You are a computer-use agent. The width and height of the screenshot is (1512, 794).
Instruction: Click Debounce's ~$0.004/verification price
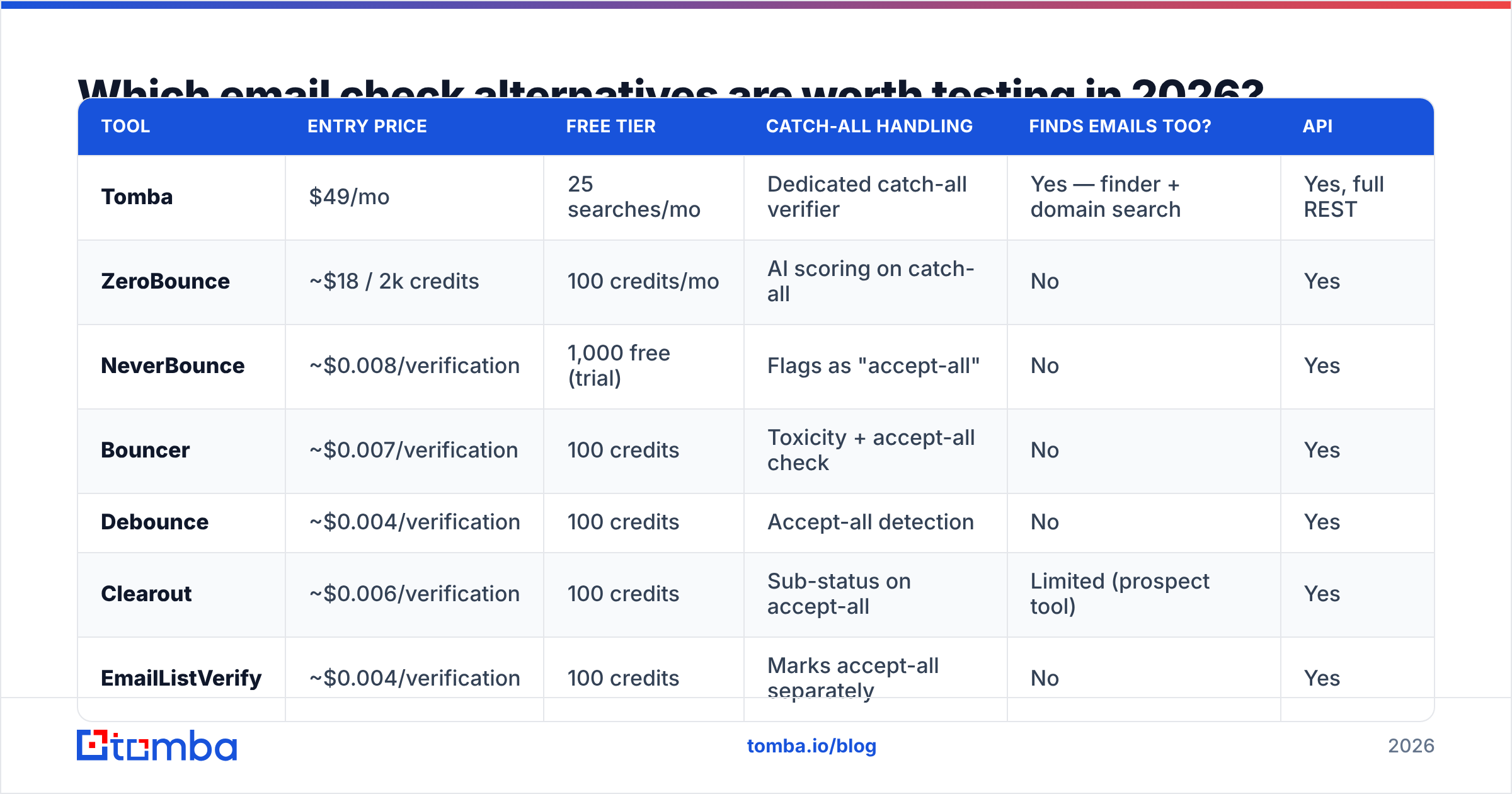click(x=414, y=522)
